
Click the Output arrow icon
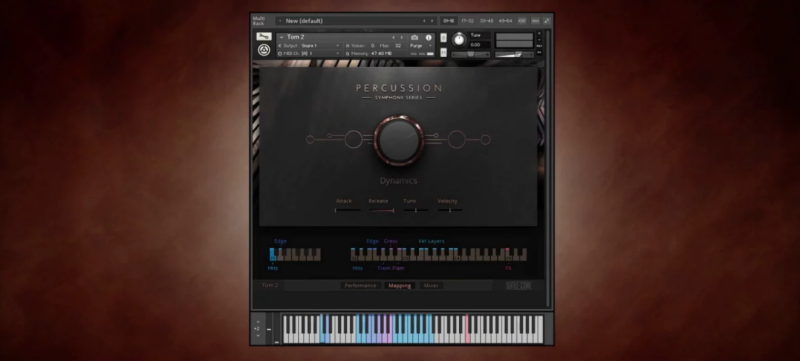(280, 45)
